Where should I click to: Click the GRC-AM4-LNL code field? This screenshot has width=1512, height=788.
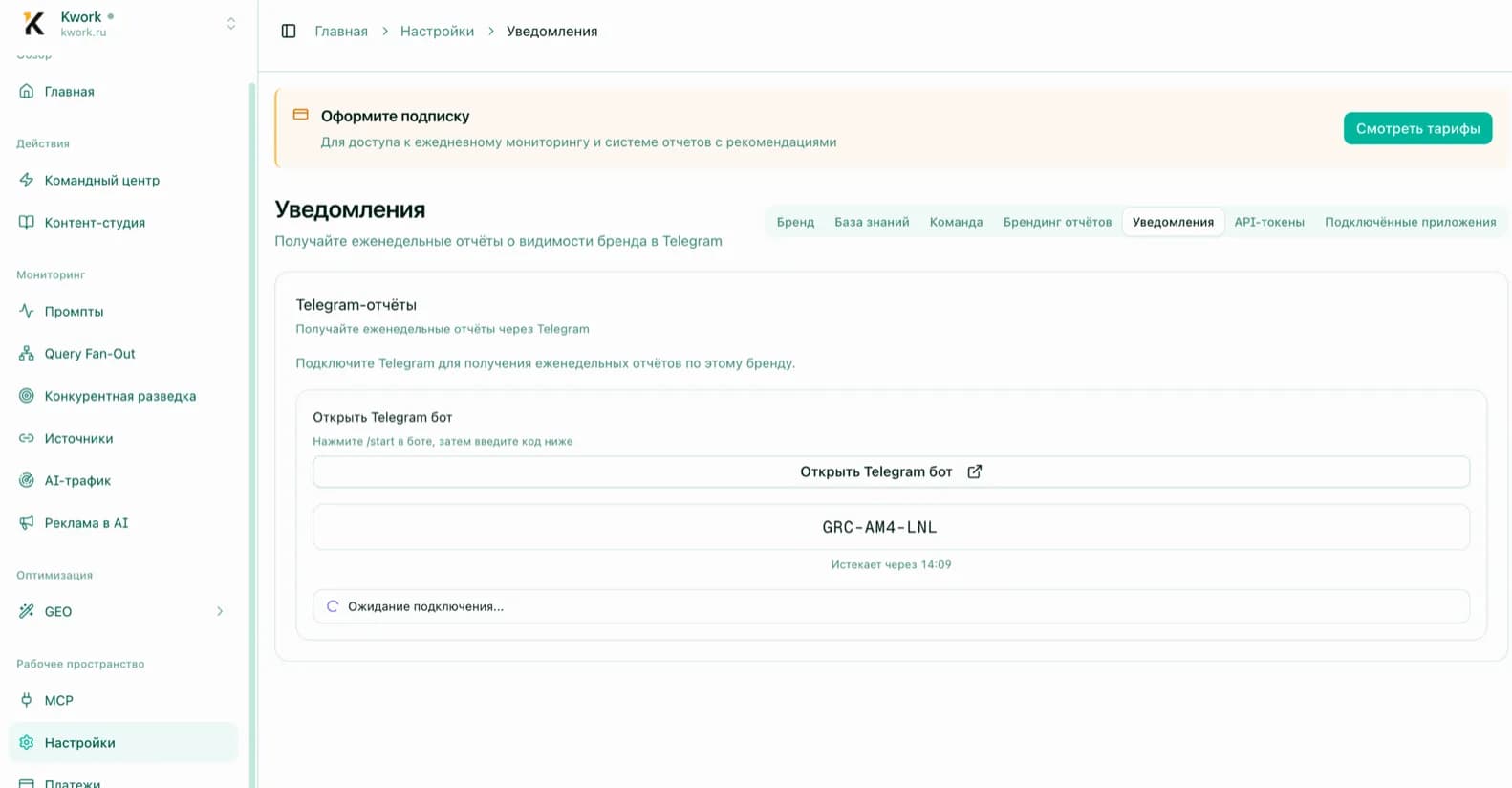[891, 527]
